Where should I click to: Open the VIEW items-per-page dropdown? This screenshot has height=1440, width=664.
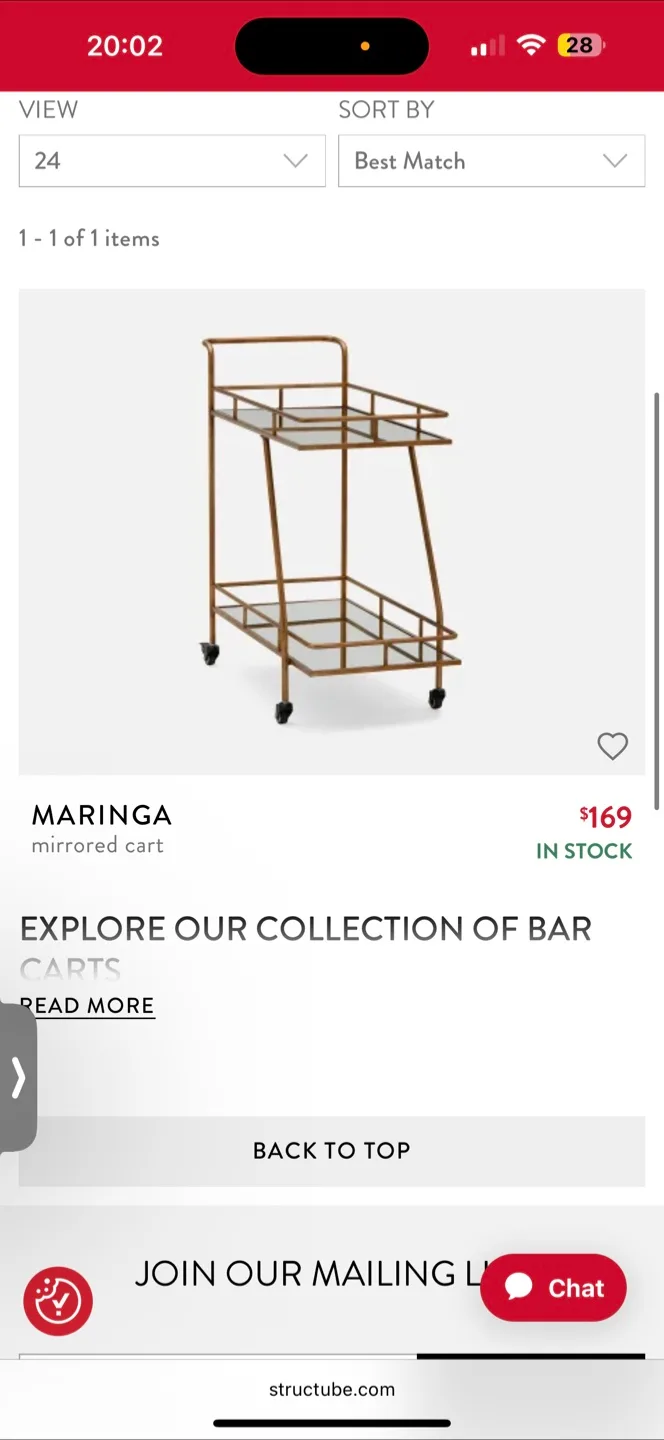171,161
